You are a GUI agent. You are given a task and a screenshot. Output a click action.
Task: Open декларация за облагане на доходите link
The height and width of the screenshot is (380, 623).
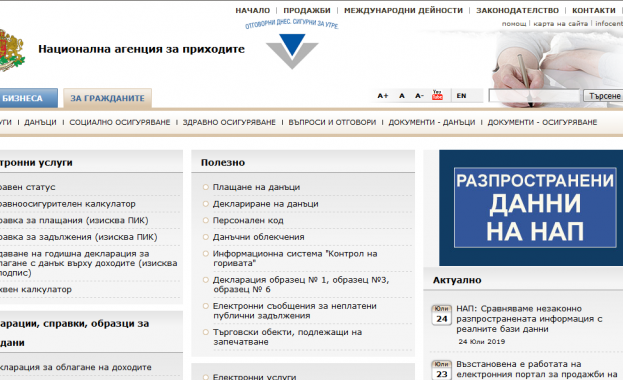click(75, 368)
